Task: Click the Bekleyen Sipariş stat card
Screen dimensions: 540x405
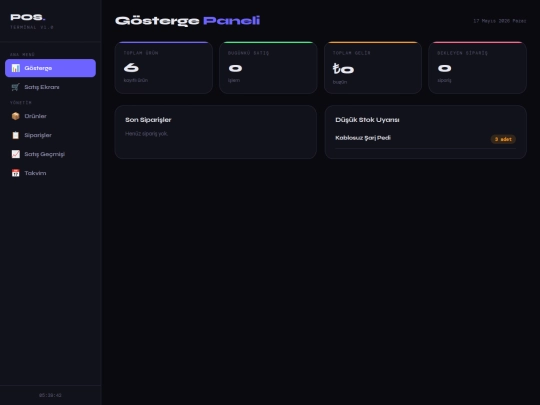Action: [477, 68]
